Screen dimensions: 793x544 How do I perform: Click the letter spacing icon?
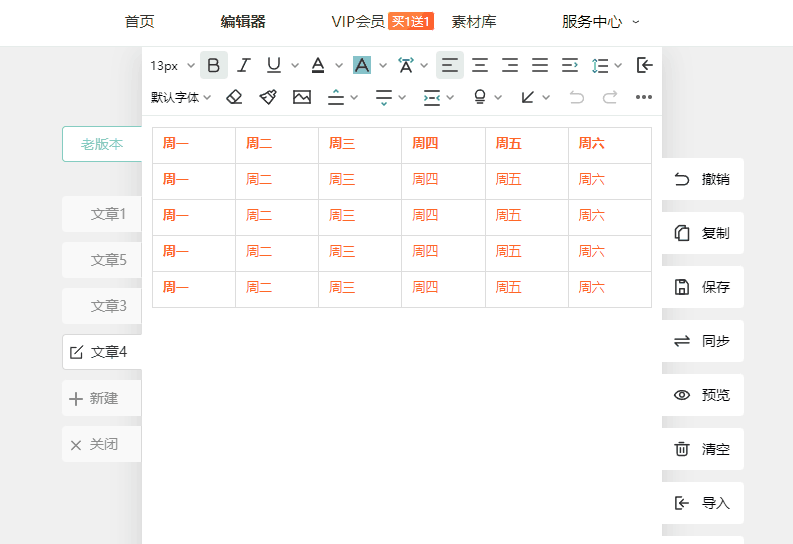(x=406, y=65)
